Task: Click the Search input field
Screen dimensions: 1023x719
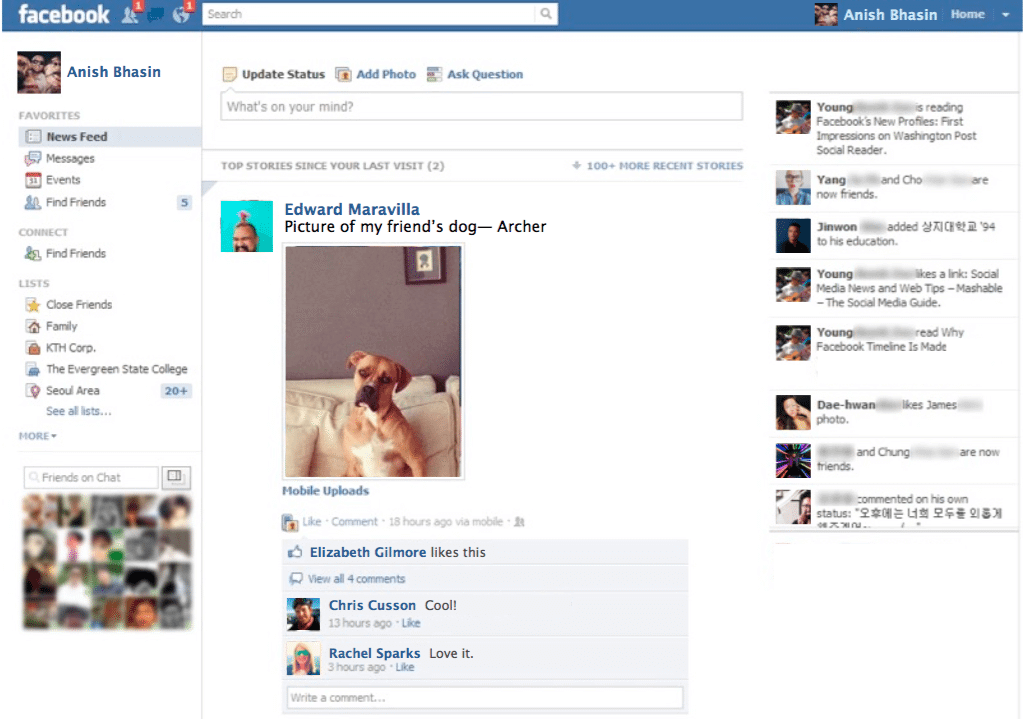Action: click(369, 14)
